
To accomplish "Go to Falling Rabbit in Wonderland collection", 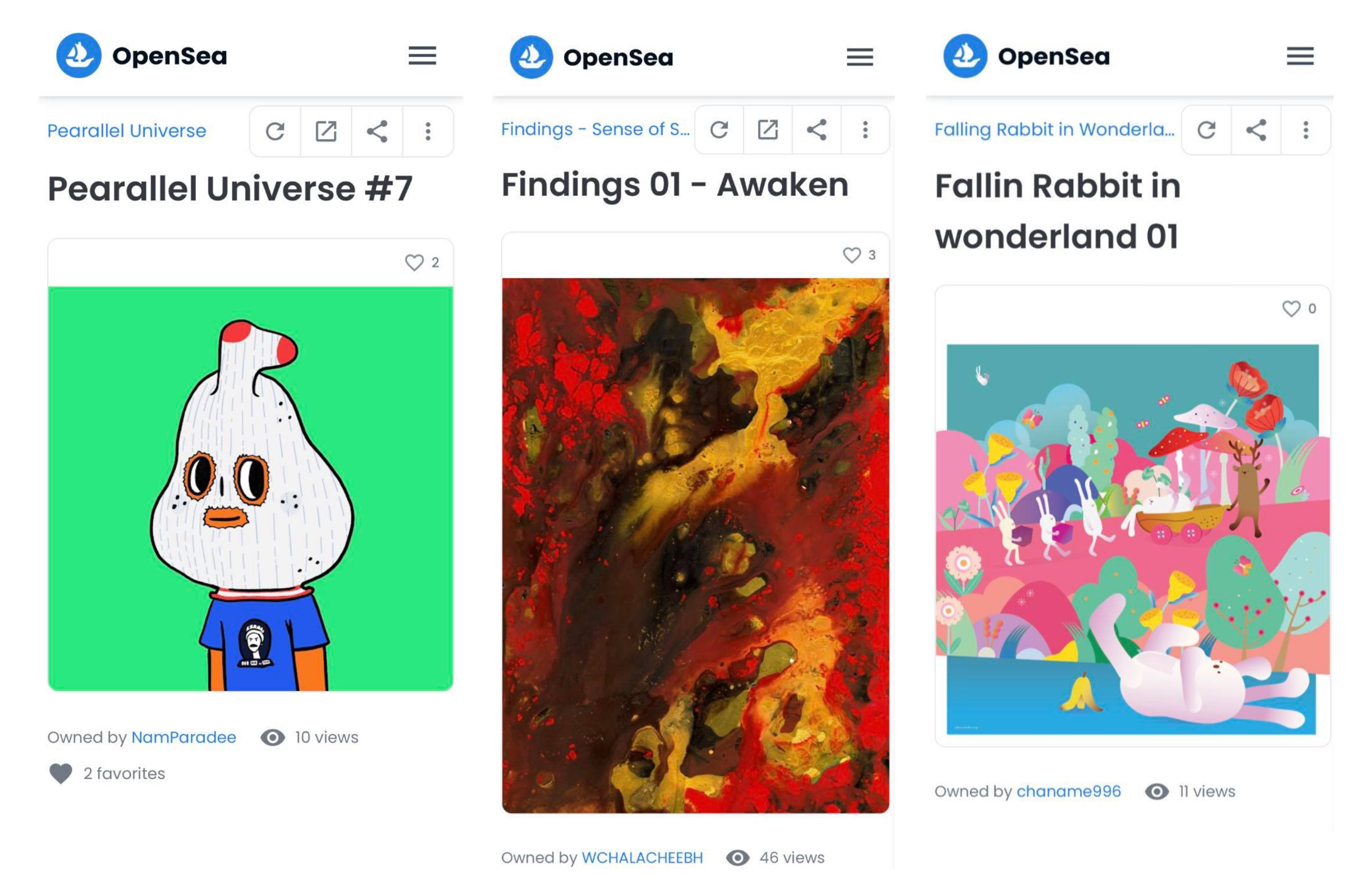I will (x=1054, y=130).
